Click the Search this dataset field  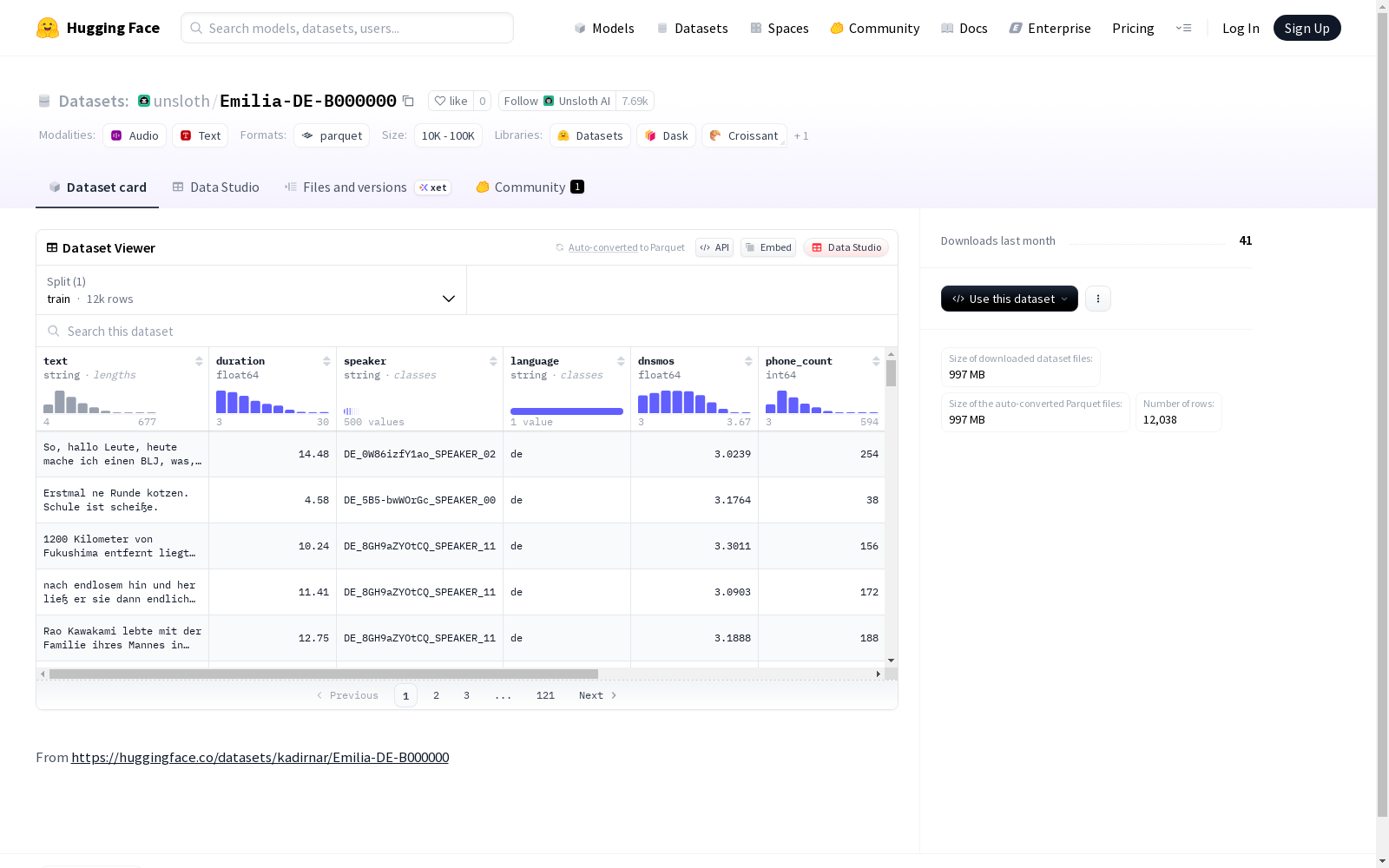[467, 331]
